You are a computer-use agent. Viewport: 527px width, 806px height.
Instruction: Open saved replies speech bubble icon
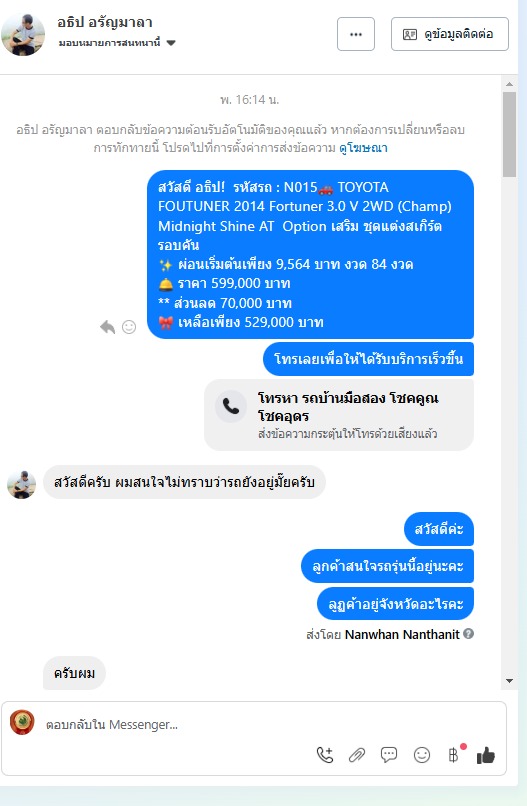coord(389,755)
